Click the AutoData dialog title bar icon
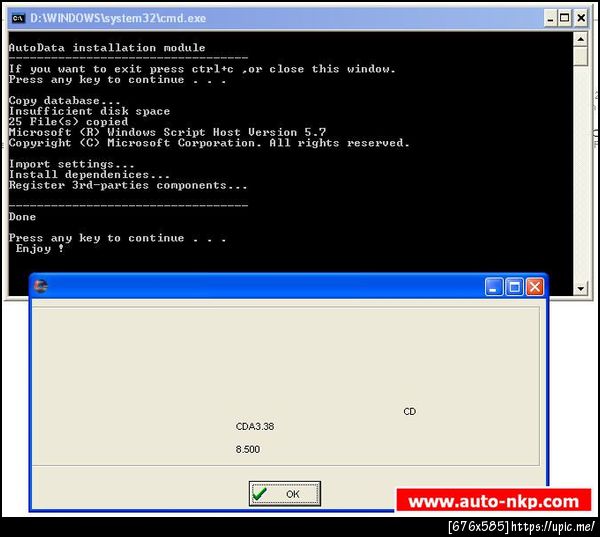Viewport: 600px width, 537px height. tap(41, 286)
